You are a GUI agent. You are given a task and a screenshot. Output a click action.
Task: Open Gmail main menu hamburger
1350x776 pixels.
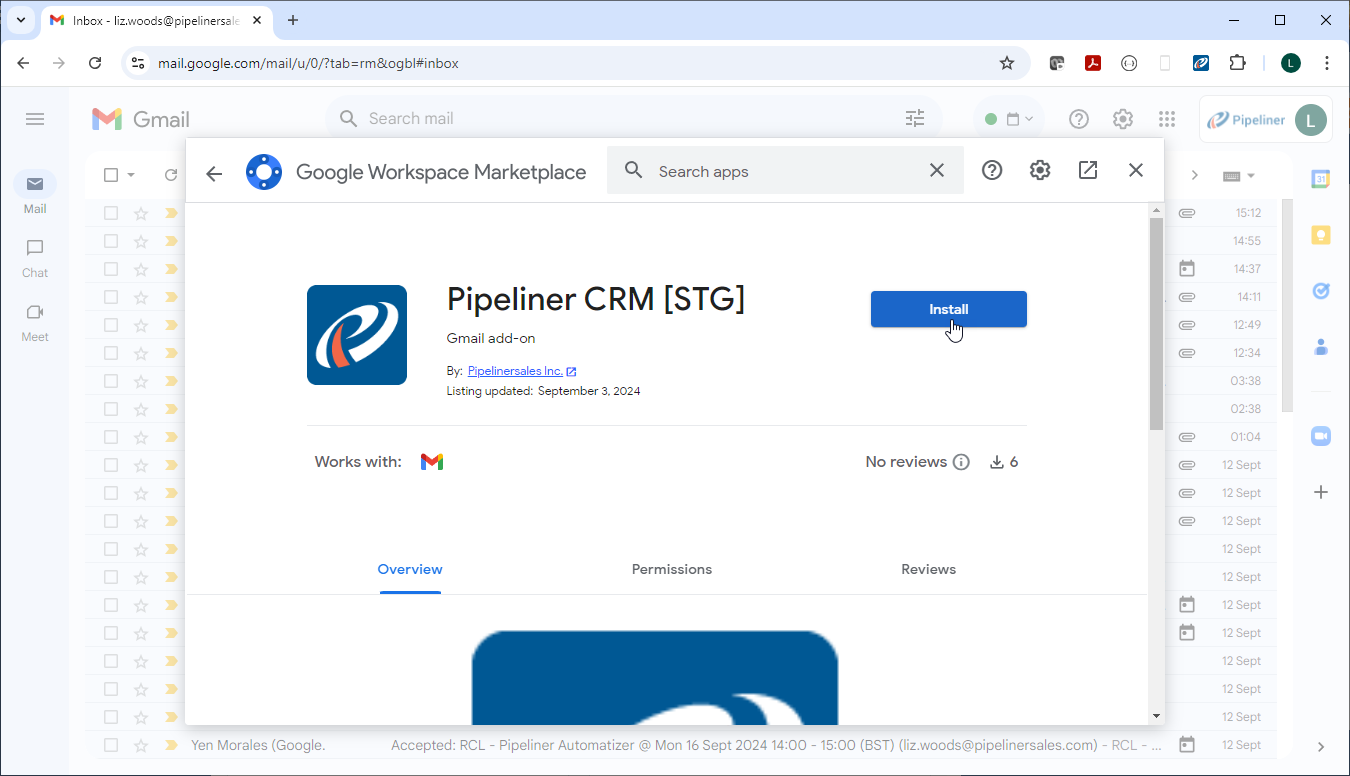35,119
